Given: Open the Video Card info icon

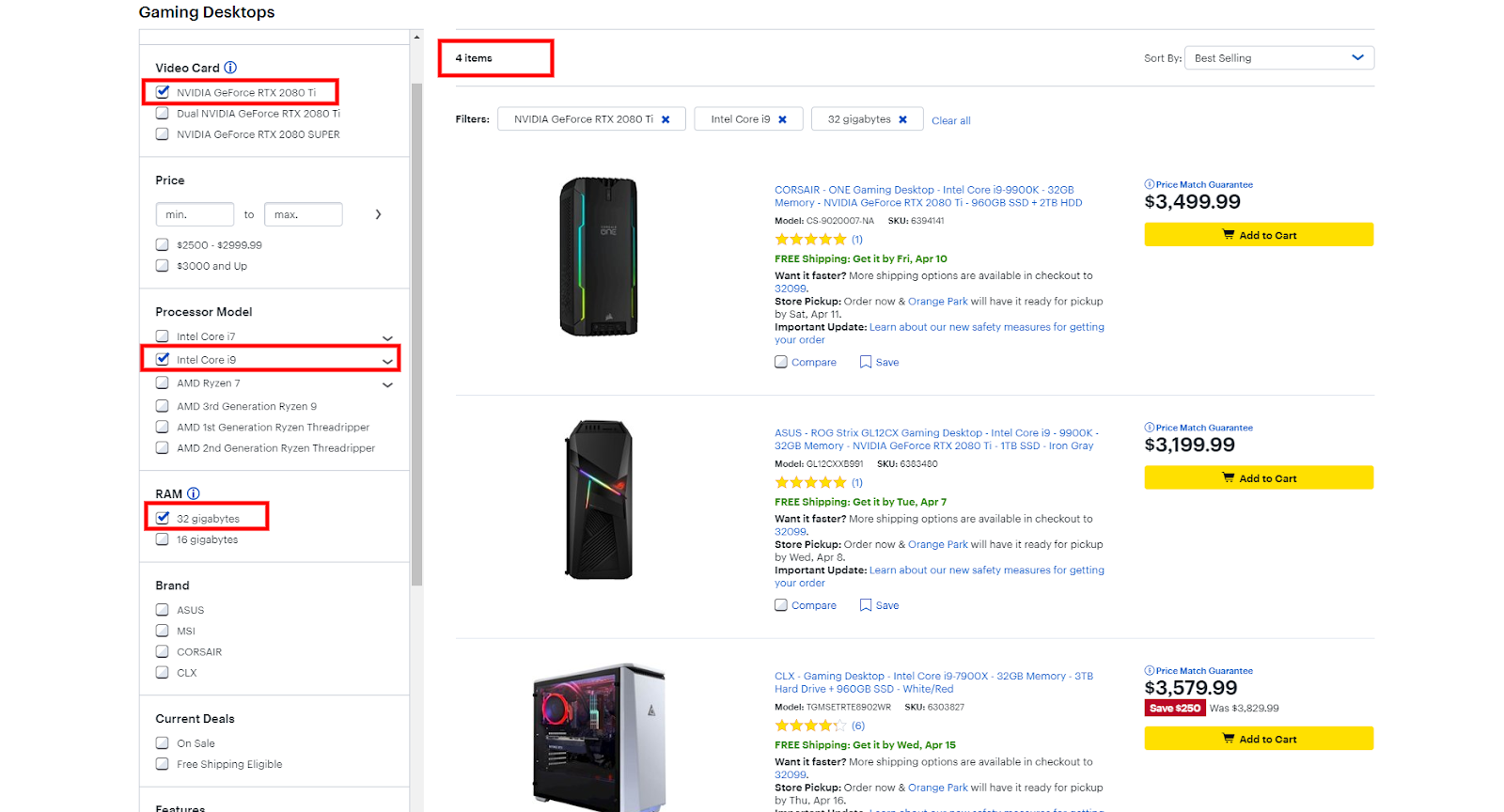Looking at the screenshot, I should (x=230, y=68).
